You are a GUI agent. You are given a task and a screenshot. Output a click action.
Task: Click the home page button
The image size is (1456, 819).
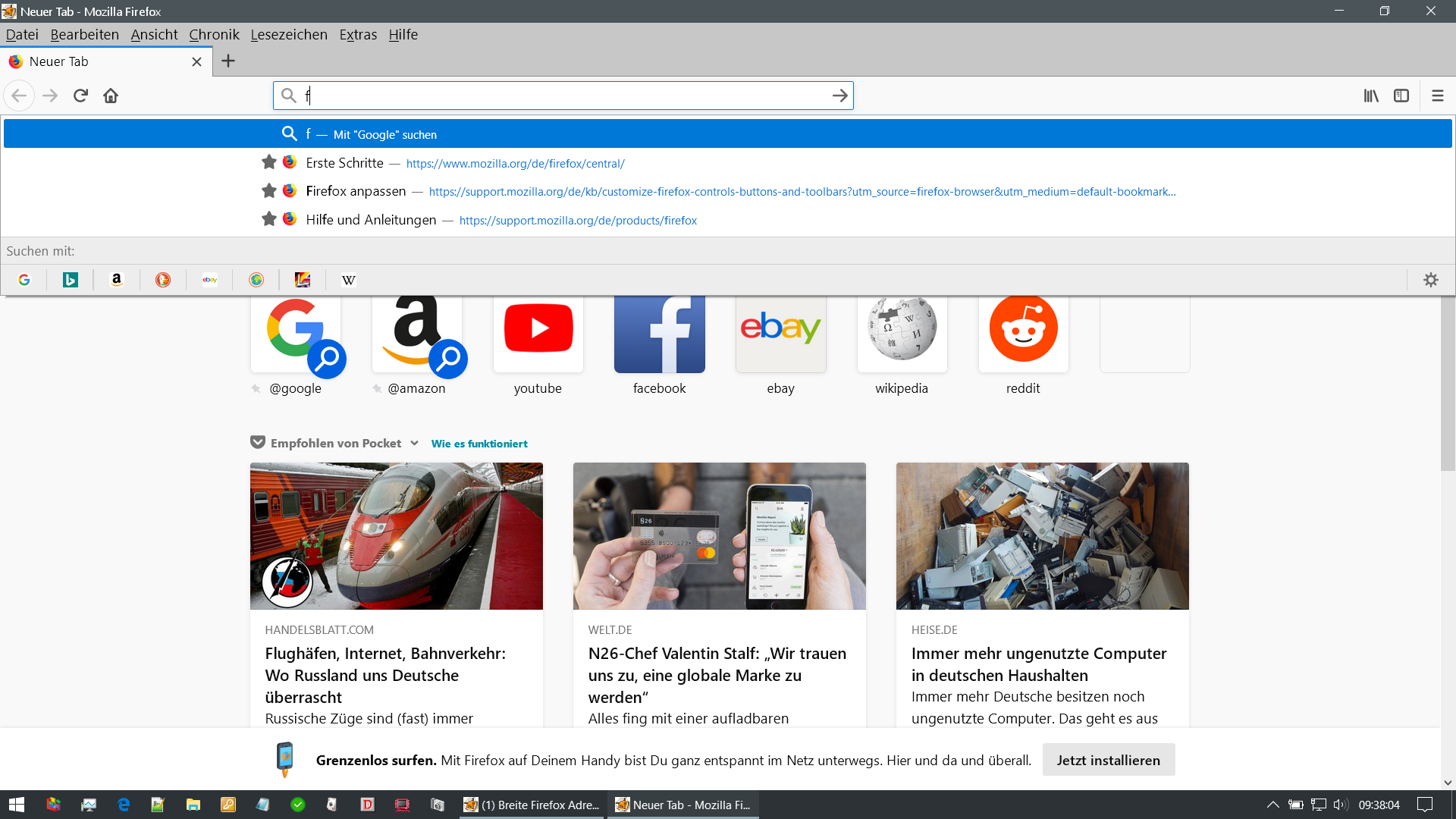coord(111,96)
